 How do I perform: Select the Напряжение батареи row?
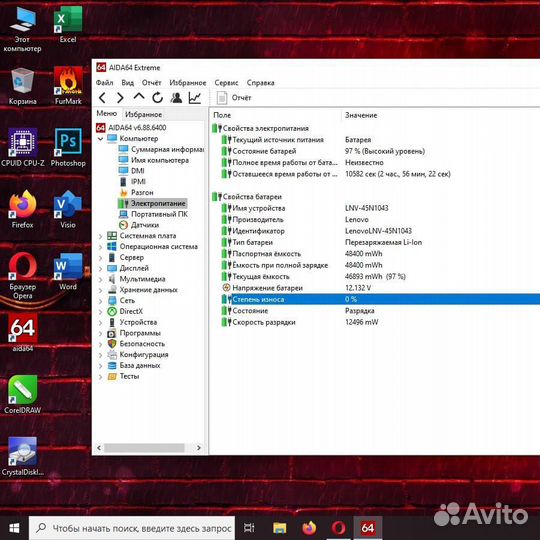381,288
